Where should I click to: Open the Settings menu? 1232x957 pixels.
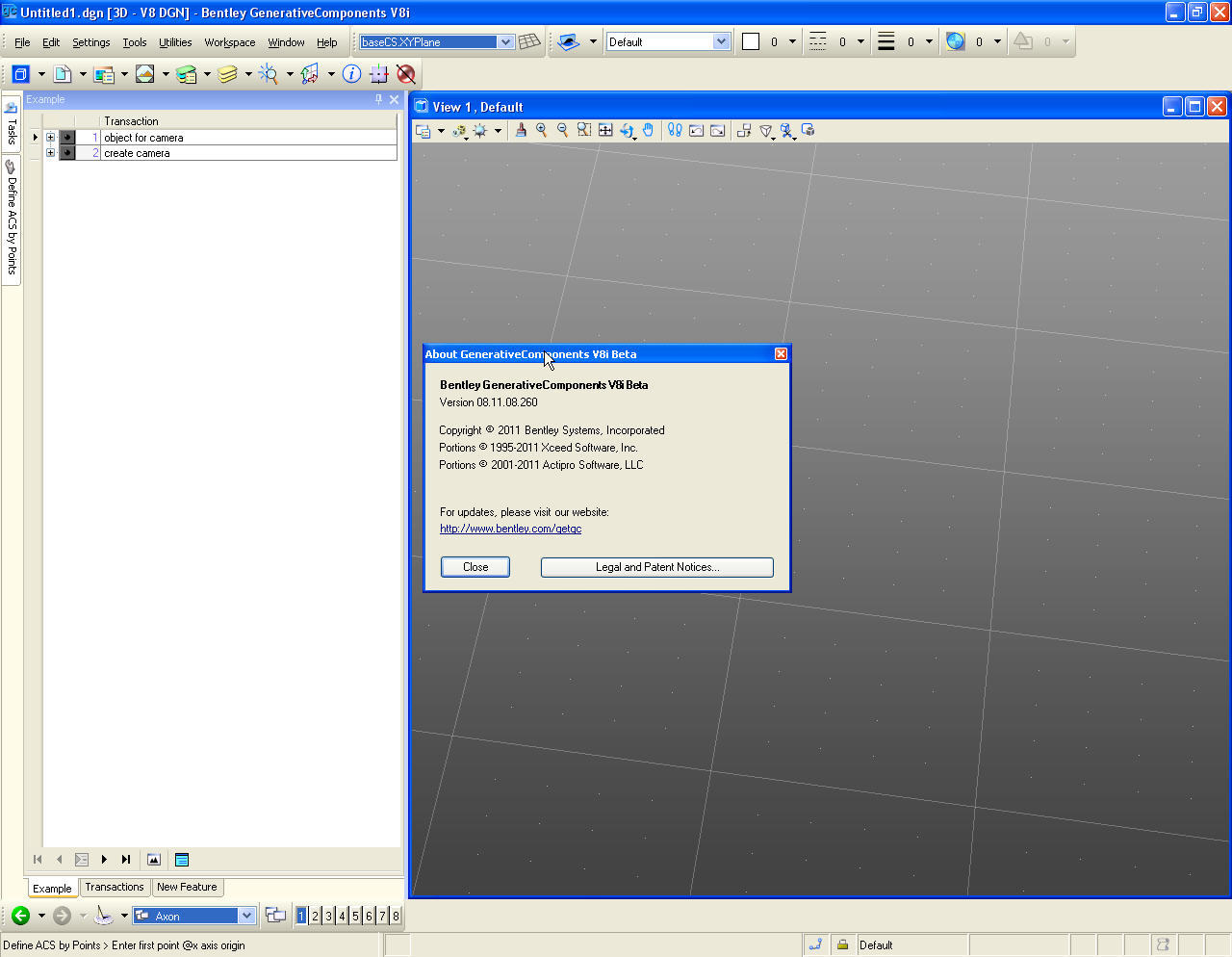[x=91, y=42]
